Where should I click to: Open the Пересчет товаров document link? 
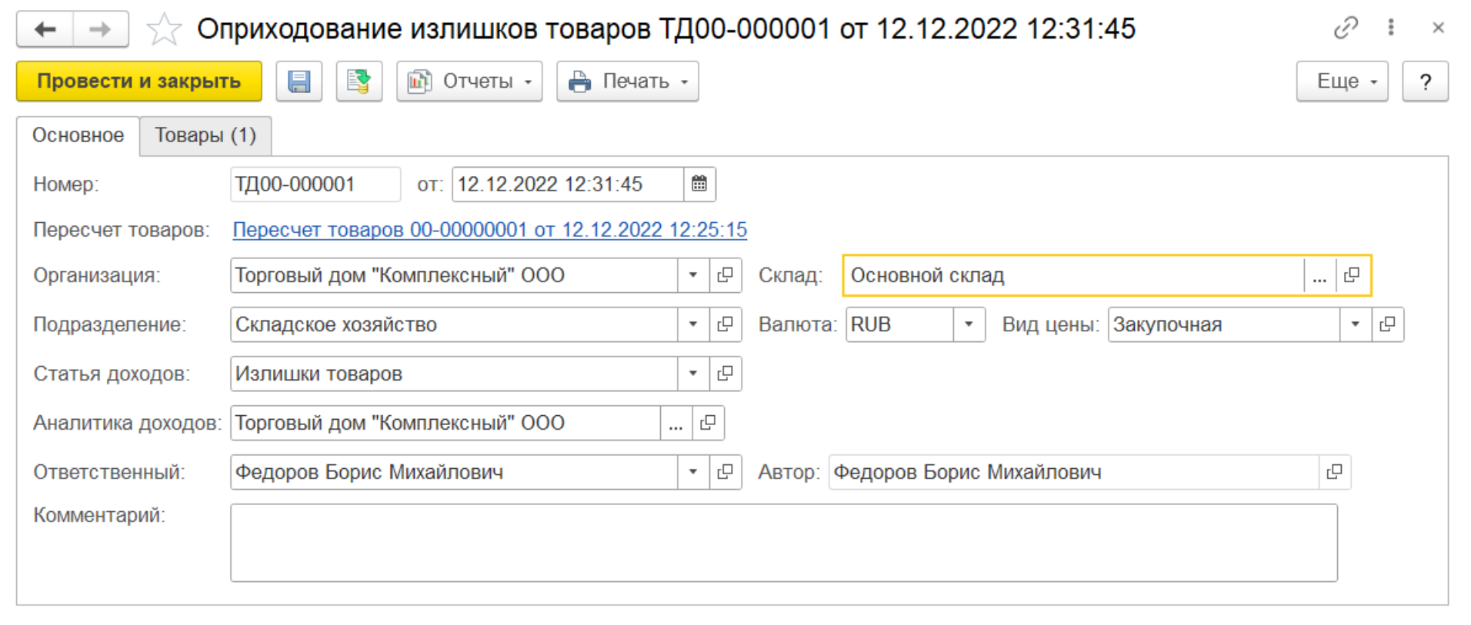(x=490, y=230)
